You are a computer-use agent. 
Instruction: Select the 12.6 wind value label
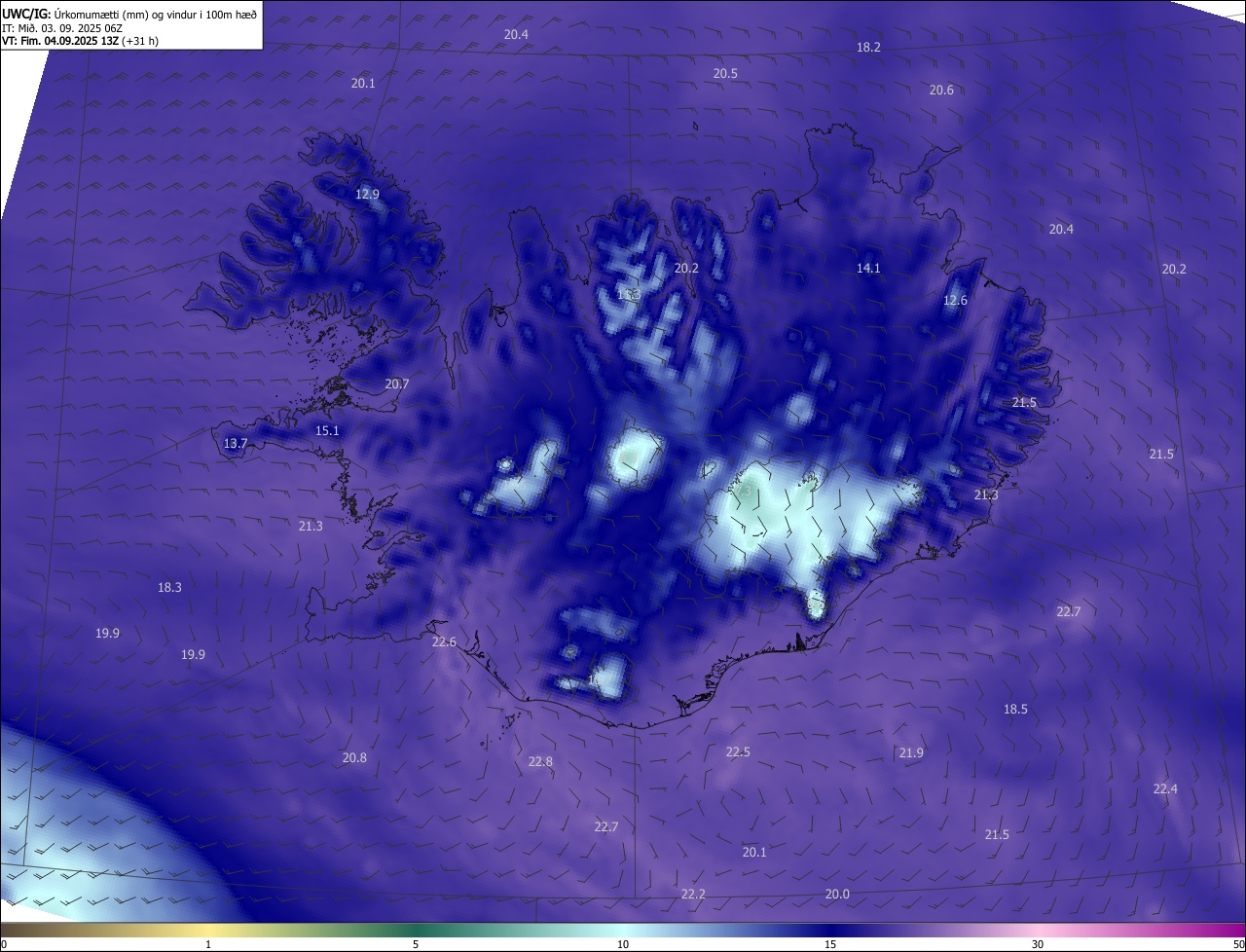coord(956,300)
